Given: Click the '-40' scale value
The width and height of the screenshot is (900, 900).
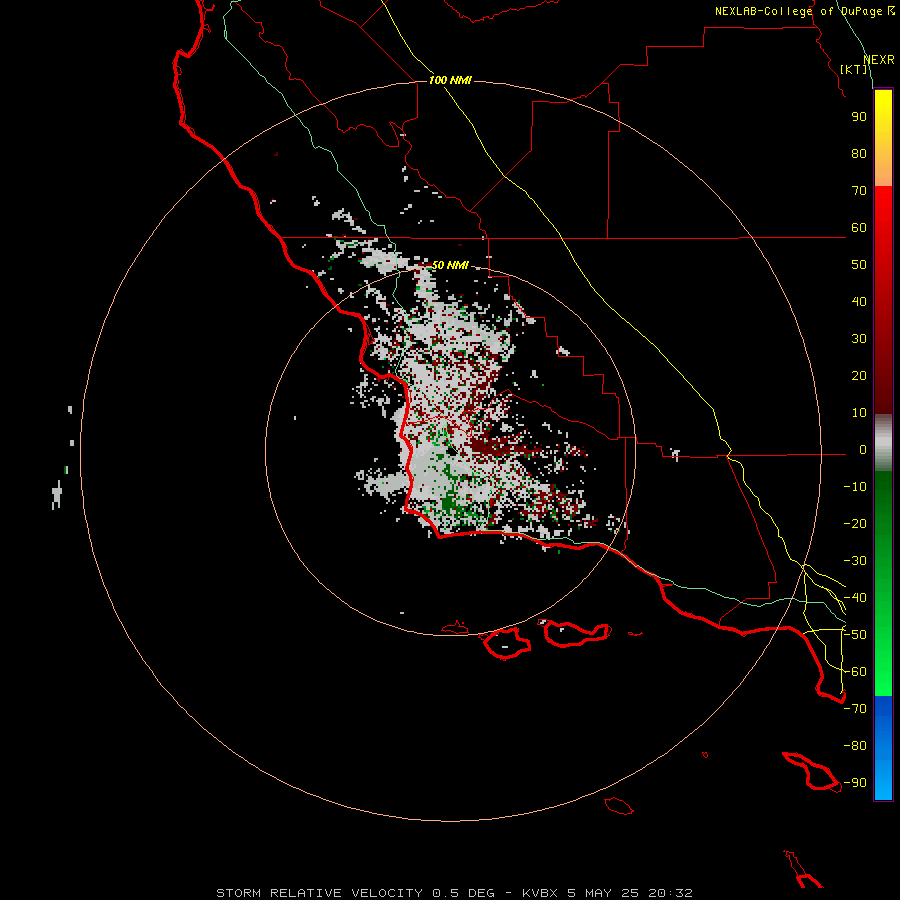Looking at the screenshot, I should click(x=855, y=598).
